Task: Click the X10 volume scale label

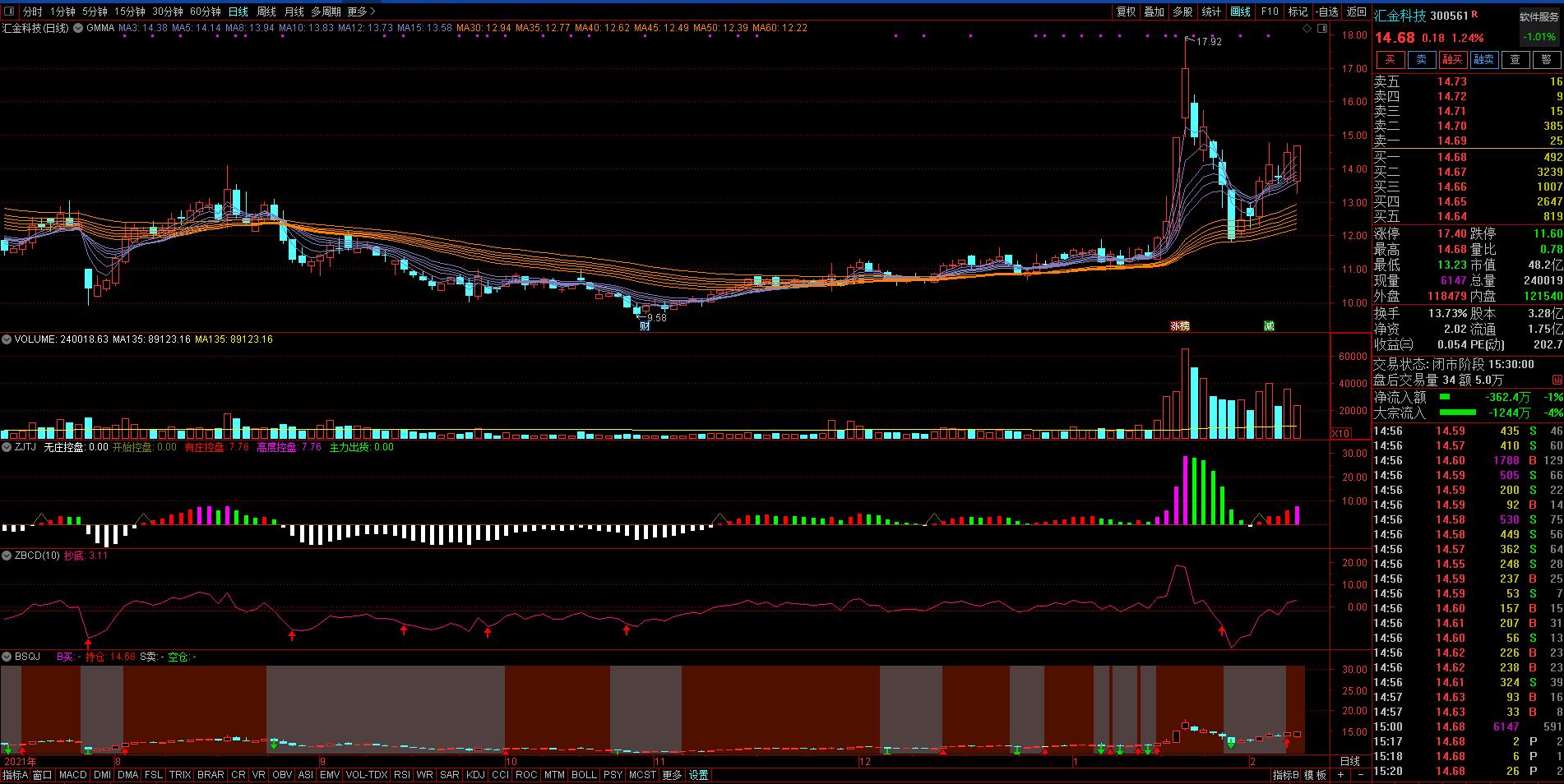Action: (1340, 433)
